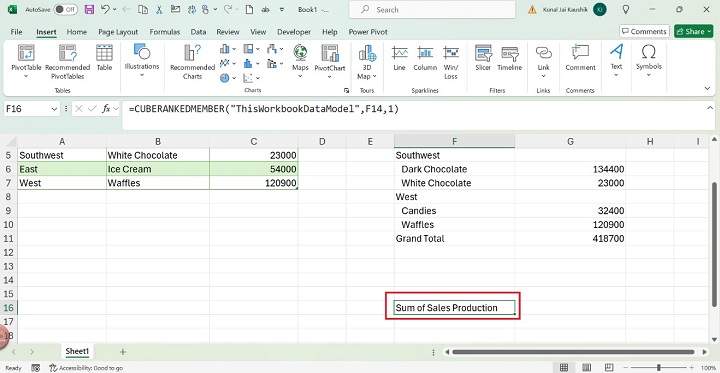This screenshot has width=720, height=373.
Task: Click the zoom slider handle
Action: tap(658, 367)
